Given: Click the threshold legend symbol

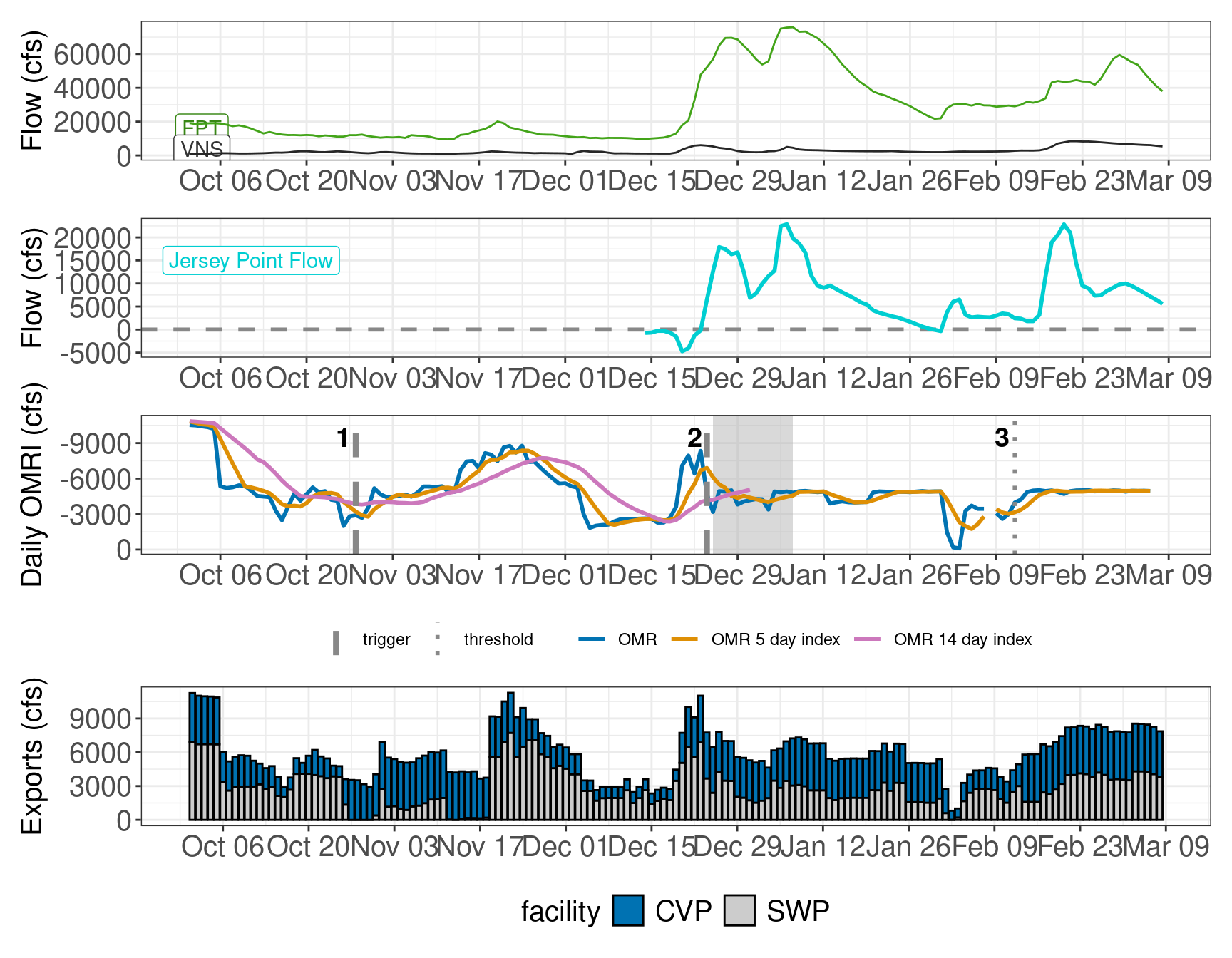Looking at the screenshot, I should tap(438, 639).
